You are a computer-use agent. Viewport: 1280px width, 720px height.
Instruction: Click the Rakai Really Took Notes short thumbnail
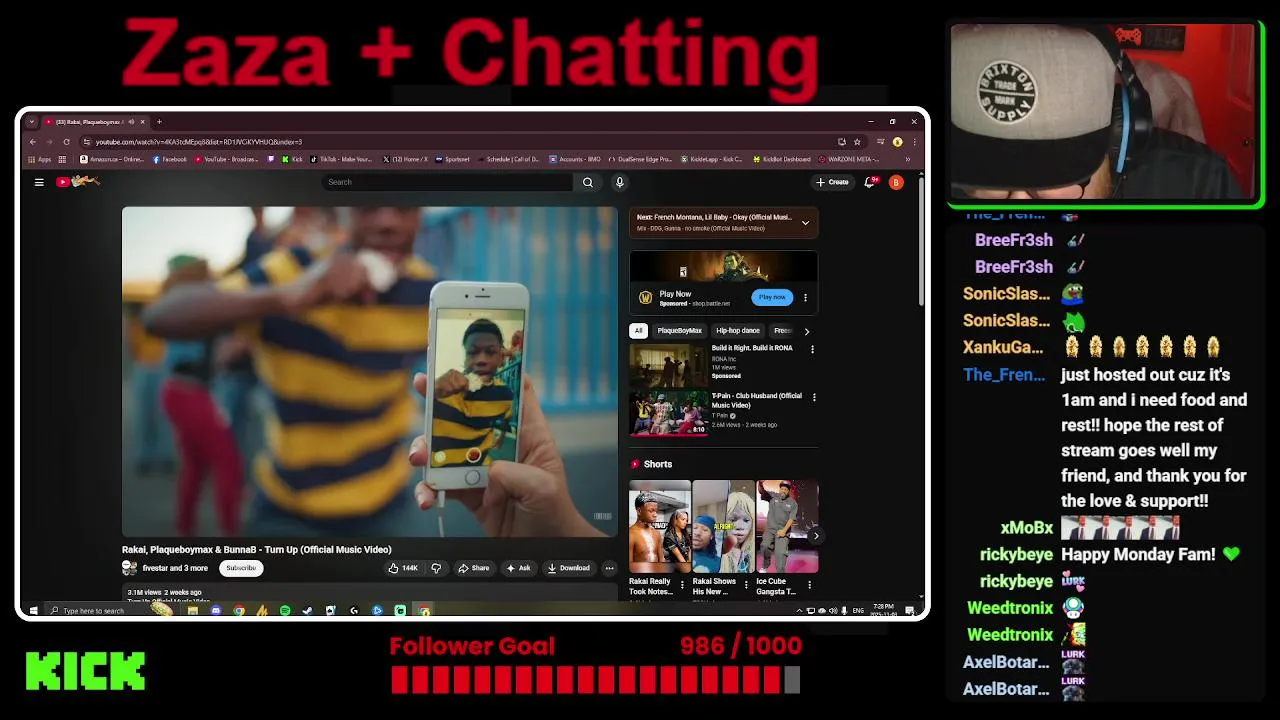click(x=659, y=527)
